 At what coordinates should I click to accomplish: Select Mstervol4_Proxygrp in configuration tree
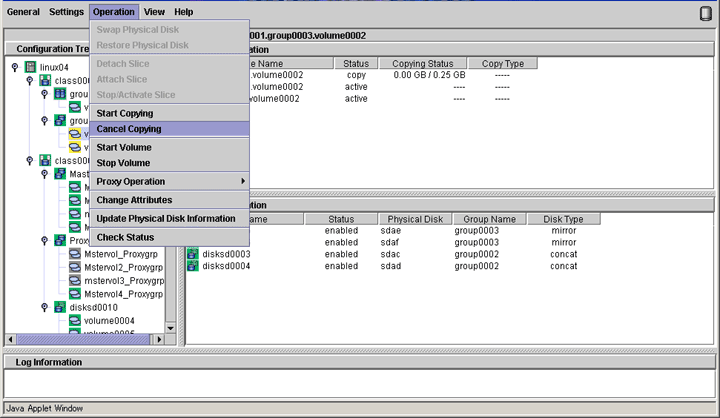123,294
